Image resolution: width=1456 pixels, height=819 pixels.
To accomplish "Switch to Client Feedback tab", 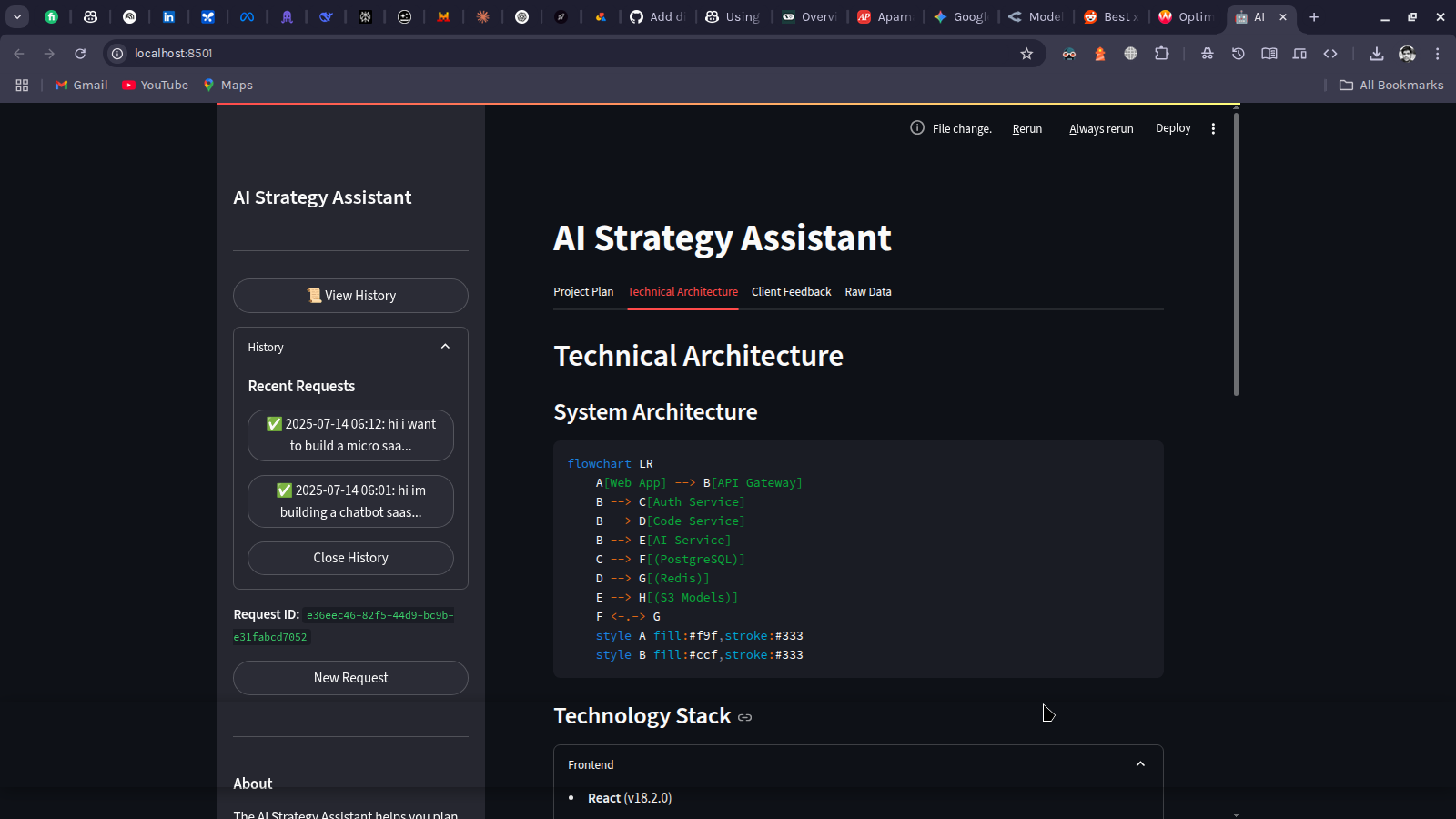I will [791, 292].
